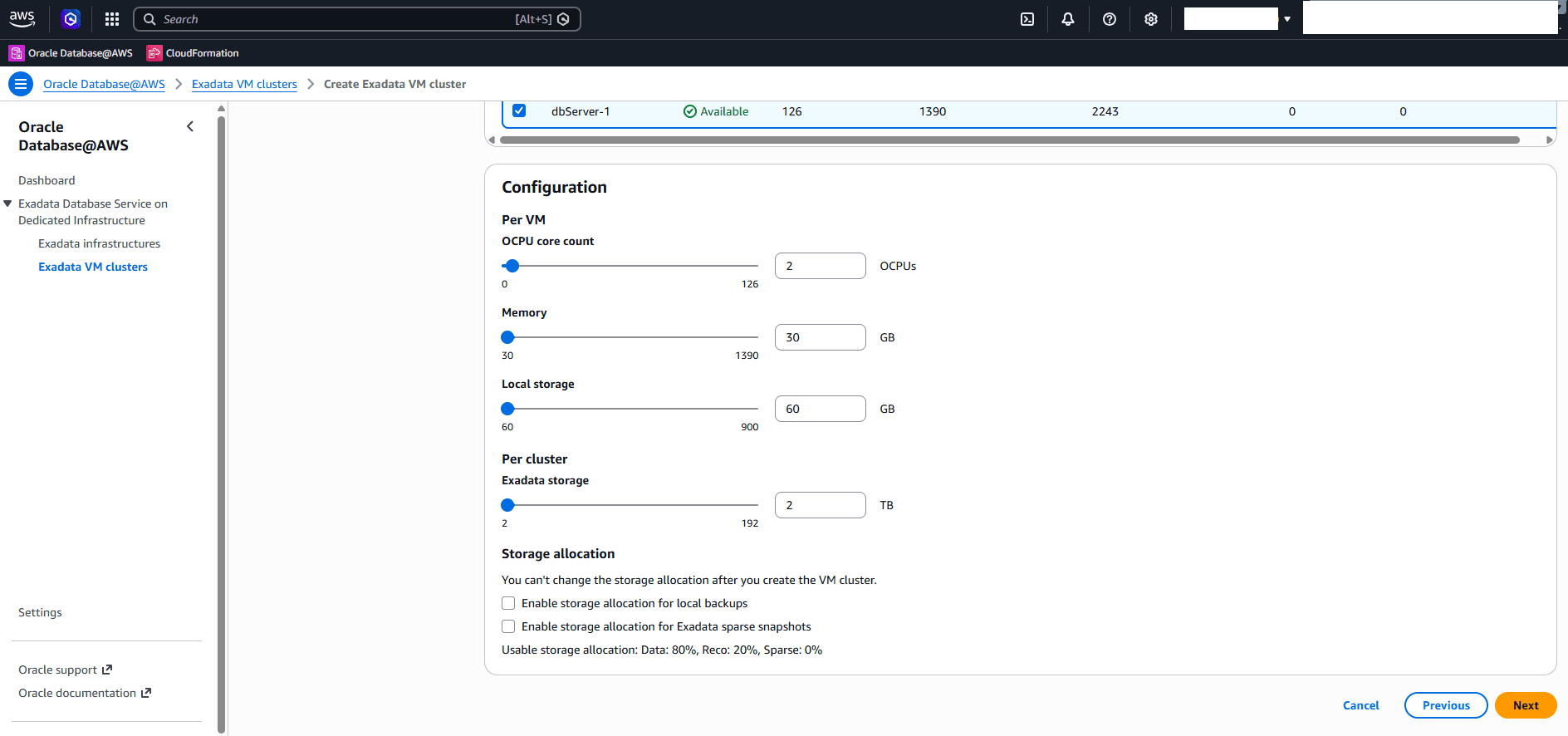Open the account dropdown arrow

pyautogui.click(x=1287, y=19)
